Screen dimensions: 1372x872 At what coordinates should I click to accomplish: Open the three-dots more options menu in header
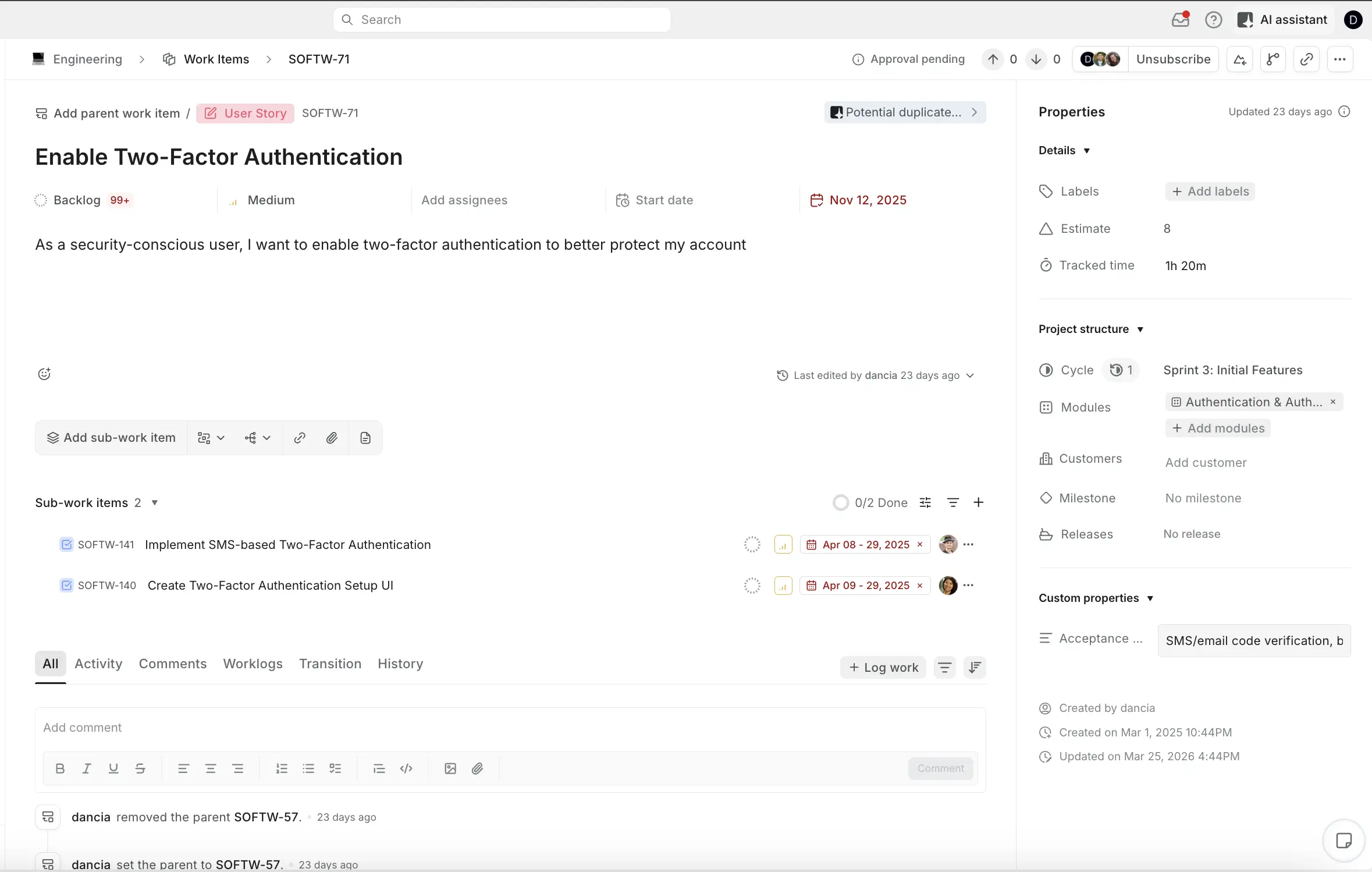click(1340, 59)
